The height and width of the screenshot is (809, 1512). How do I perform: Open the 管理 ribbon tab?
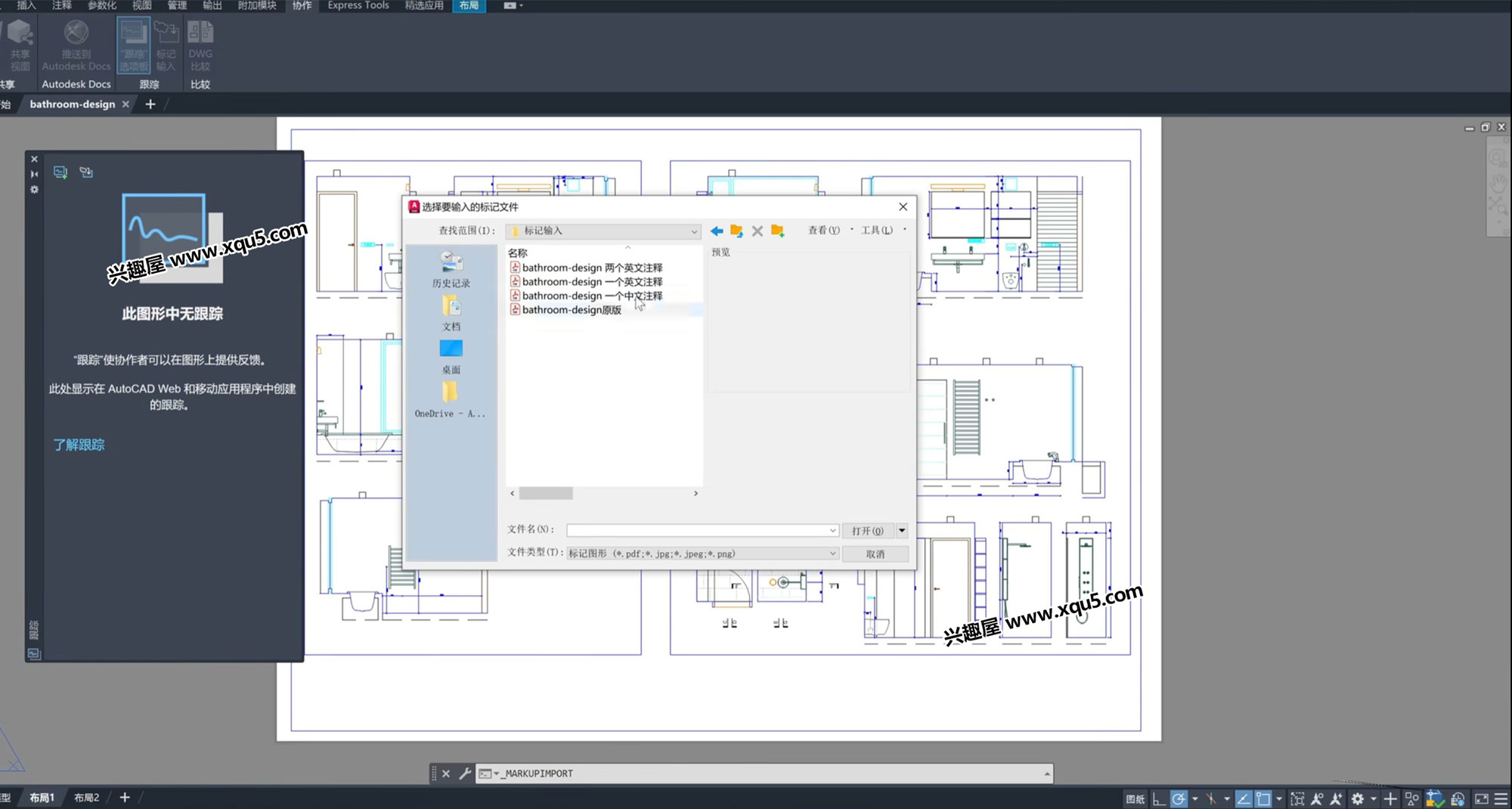point(177,5)
